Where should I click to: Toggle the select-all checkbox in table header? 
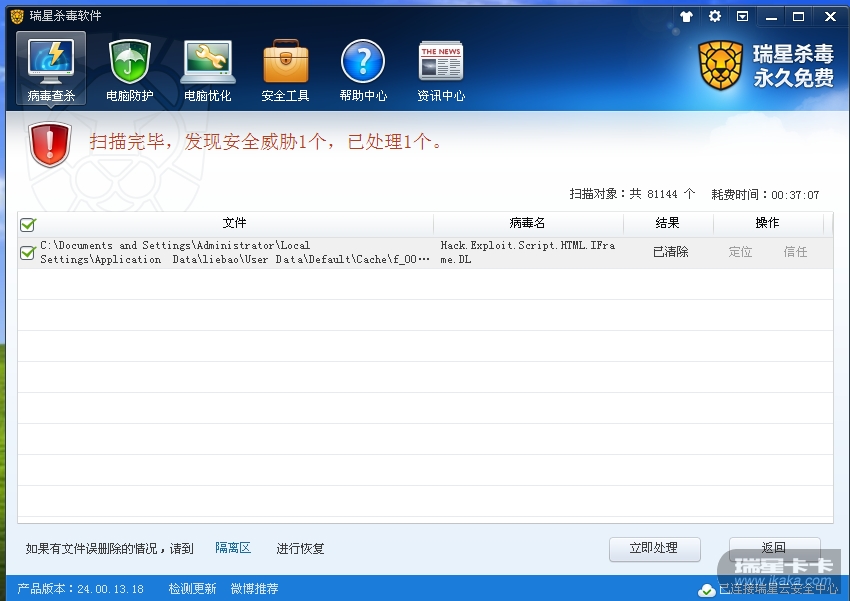[x=28, y=224]
